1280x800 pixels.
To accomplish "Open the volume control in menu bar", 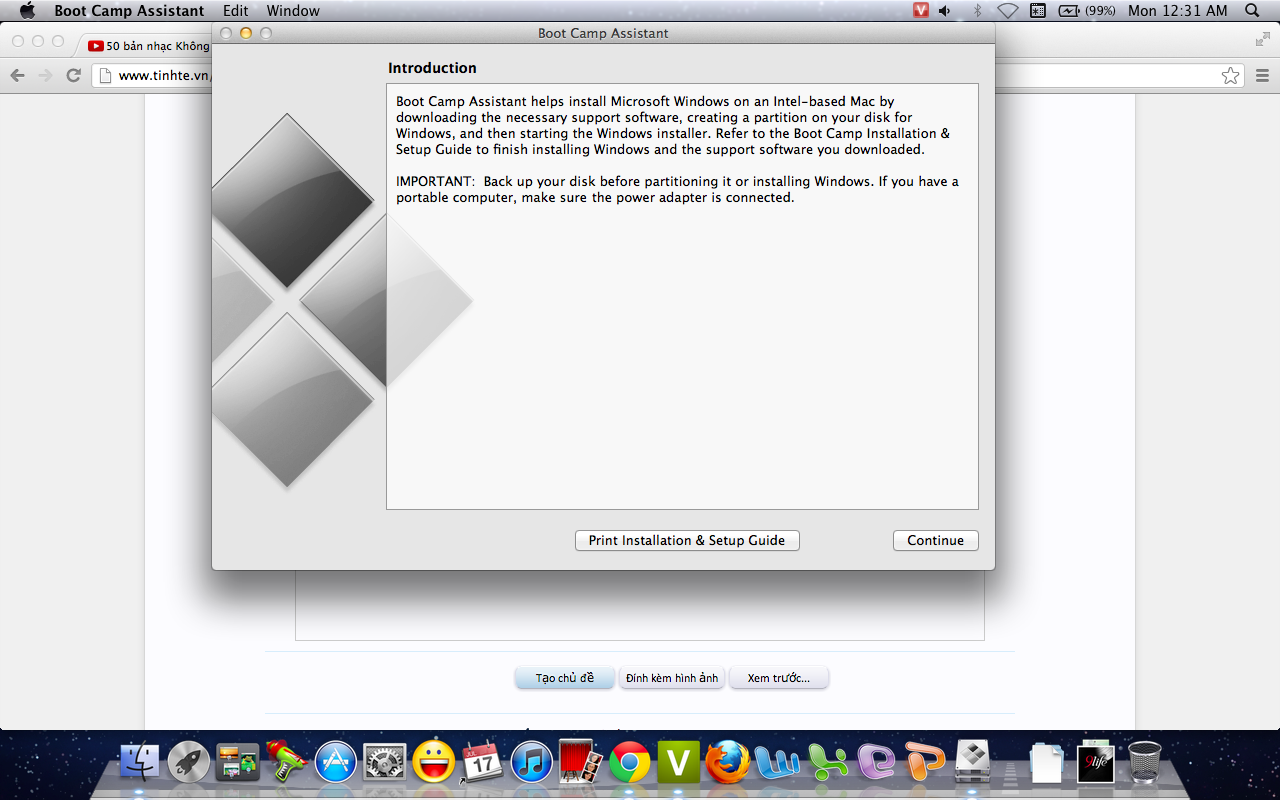I will pos(945,11).
